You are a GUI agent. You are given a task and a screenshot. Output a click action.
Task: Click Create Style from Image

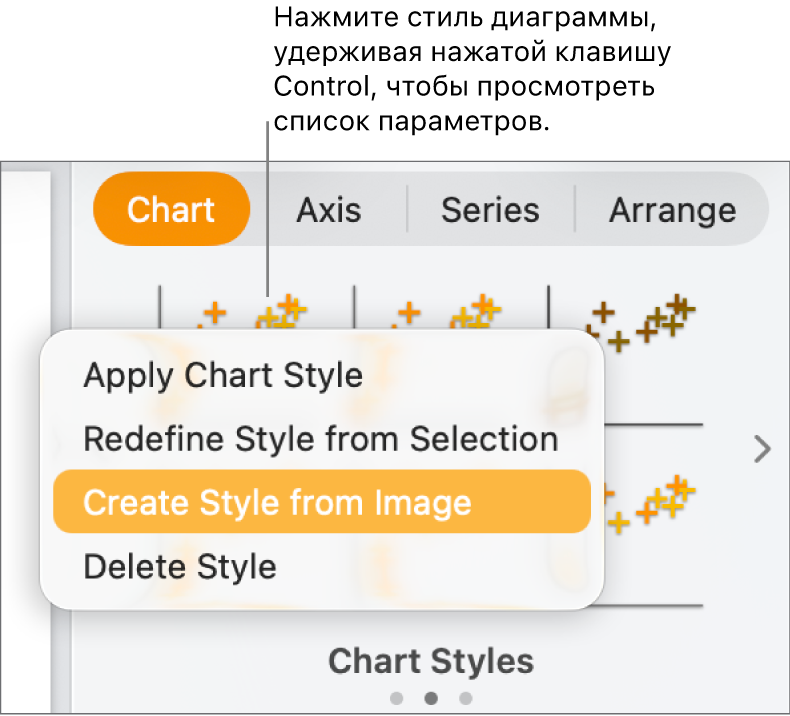click(277, 502)
